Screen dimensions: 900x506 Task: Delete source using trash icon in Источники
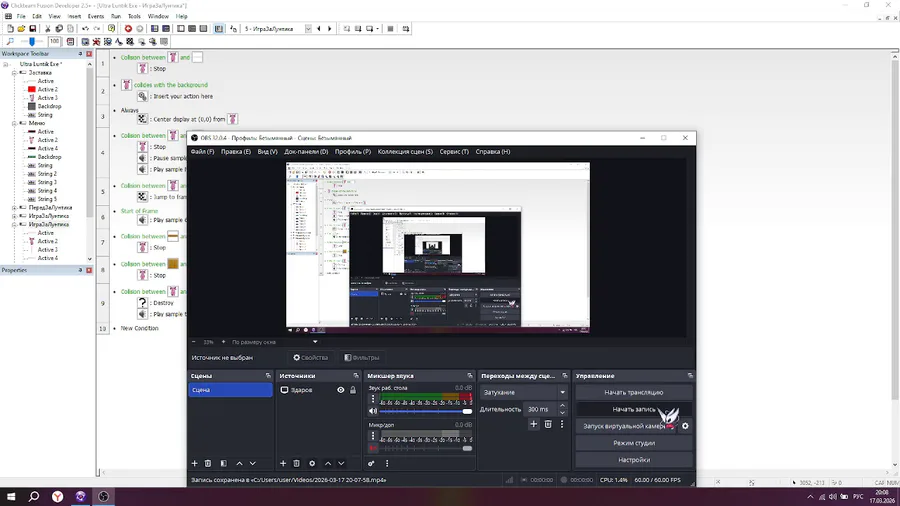pos(296,464)
